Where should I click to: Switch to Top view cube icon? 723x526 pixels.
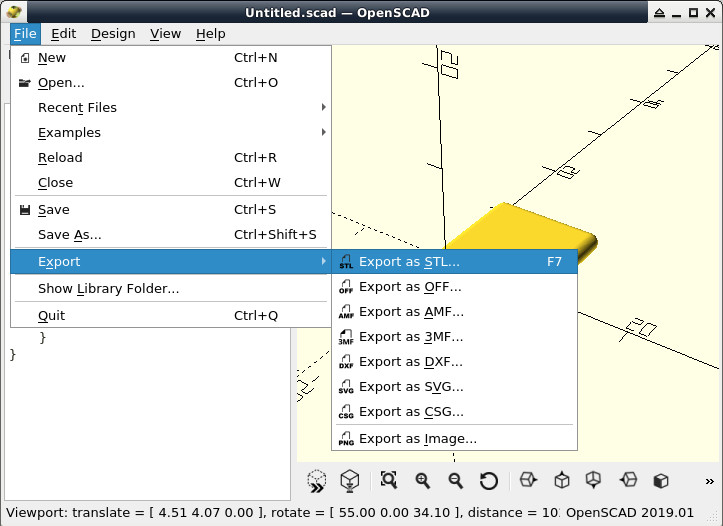[x=562, y=480]
